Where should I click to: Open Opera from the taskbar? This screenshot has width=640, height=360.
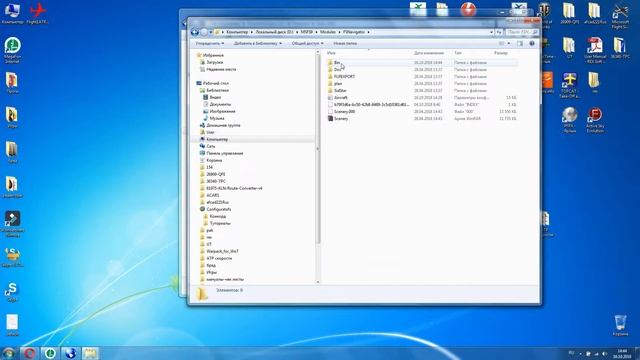[29, 353]
